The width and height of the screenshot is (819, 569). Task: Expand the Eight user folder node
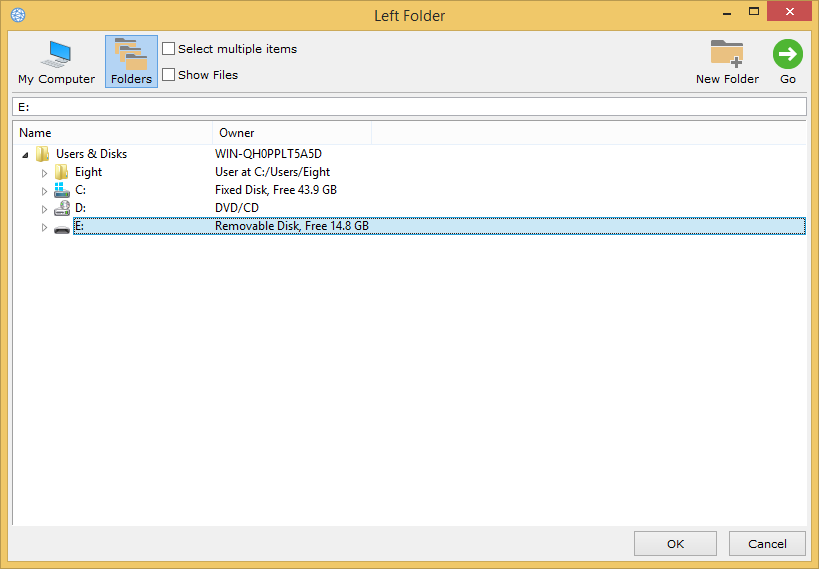[44, 173]
